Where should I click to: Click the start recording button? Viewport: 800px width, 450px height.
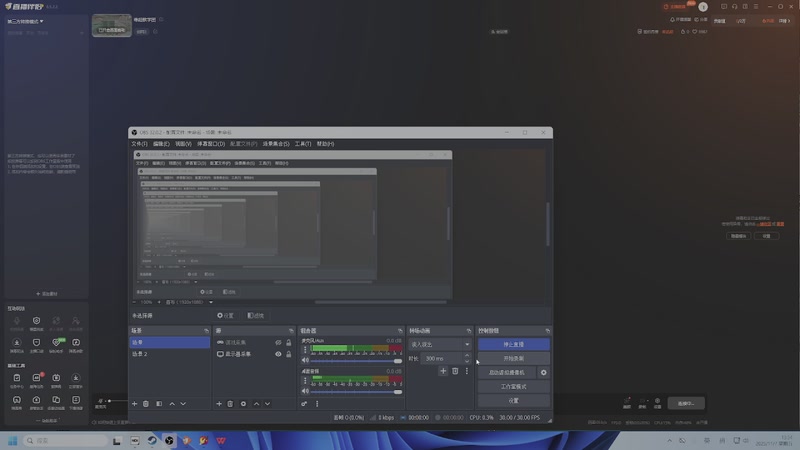coord(514,358)
